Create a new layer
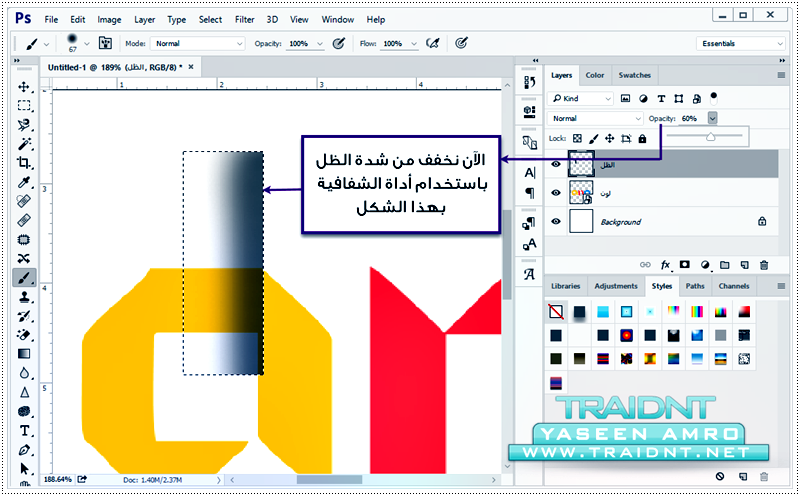Image resolution: width=800 pixels, height=496 pixels. click(x=744, y=265)
